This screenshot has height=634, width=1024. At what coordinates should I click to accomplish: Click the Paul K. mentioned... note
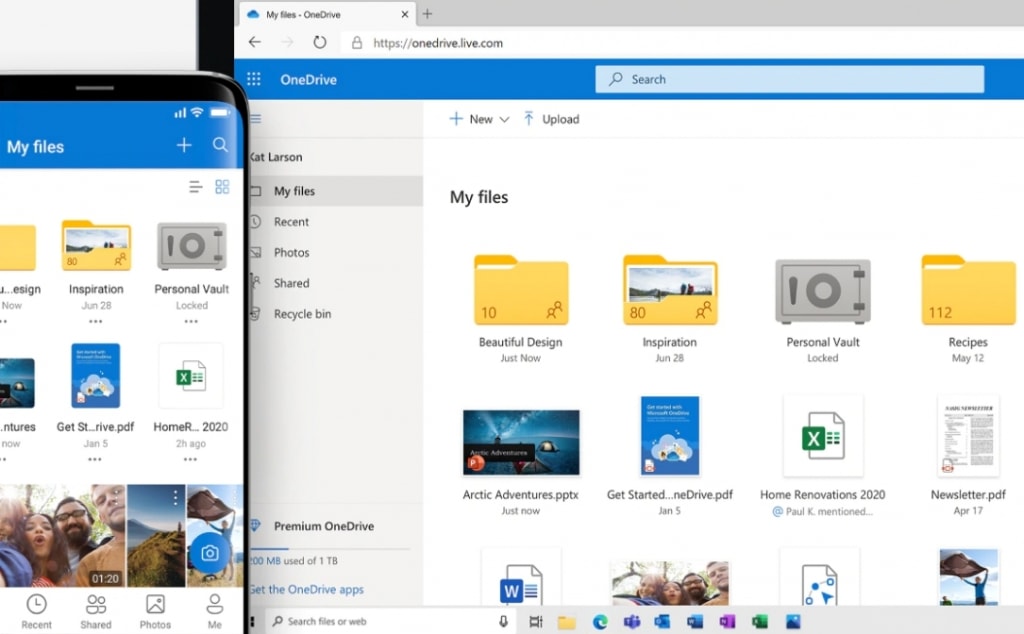click(x=822, y=511)
